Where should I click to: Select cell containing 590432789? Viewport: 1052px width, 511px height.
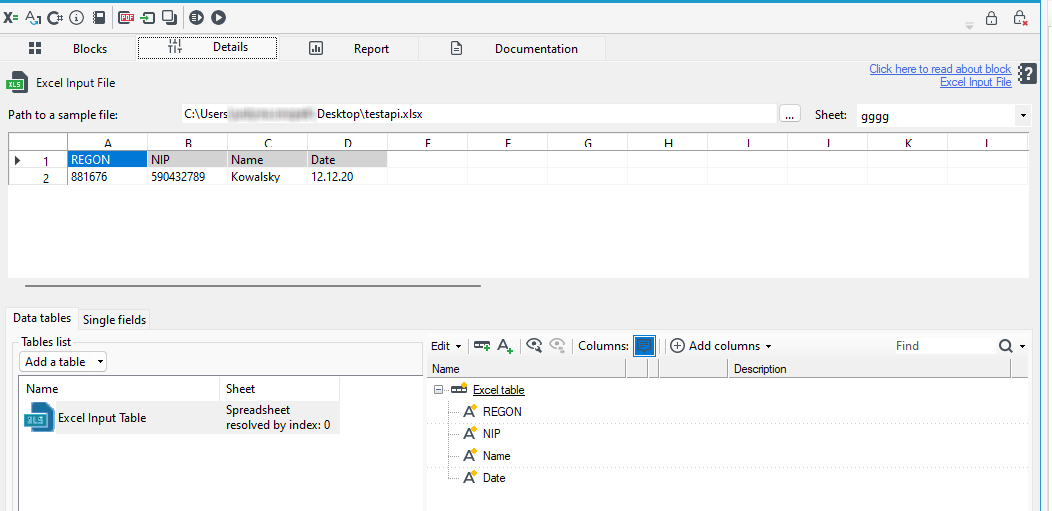tap(187, 176)
